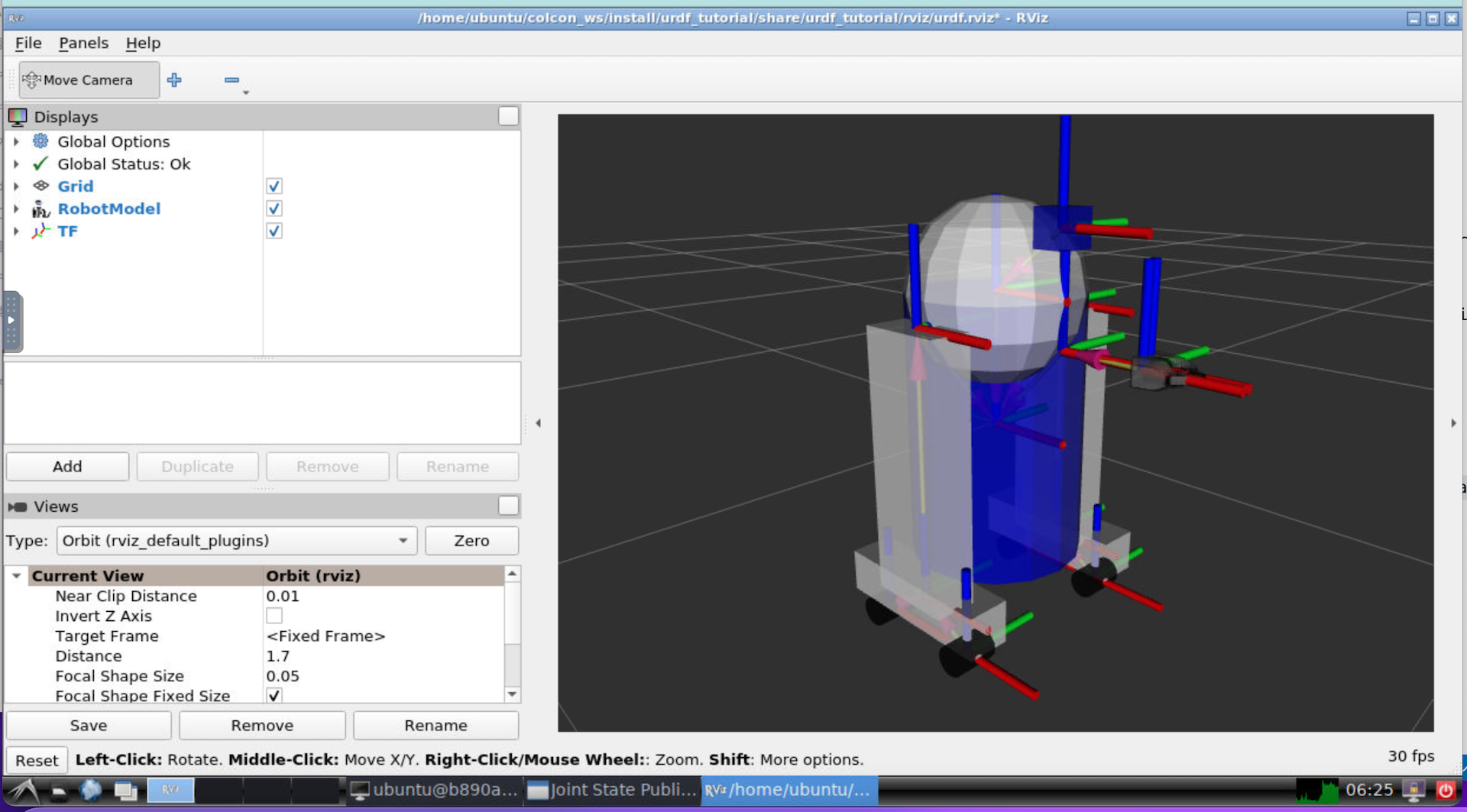
Task: Switch to the ubuntu terminal taskbar window
Action: [435, 791]
